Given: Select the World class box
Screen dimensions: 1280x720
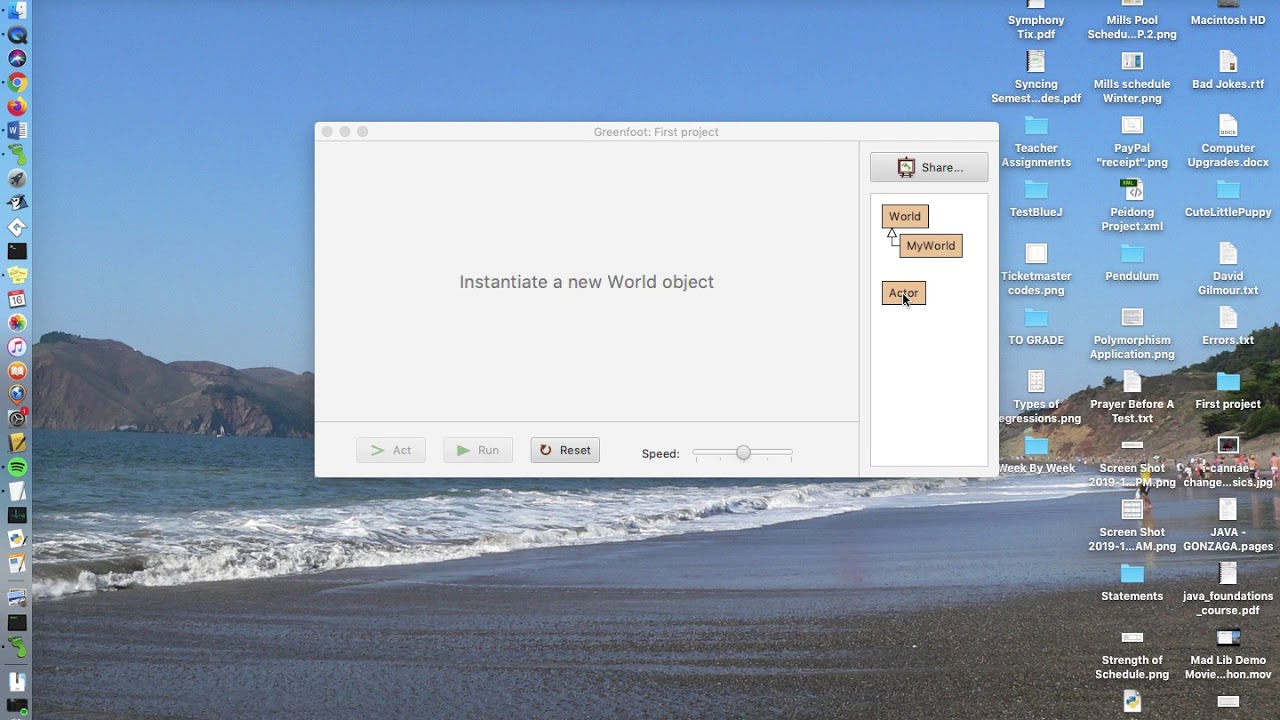Looking at the screenshot, I should pyautogui.click(x=905, y=216).
